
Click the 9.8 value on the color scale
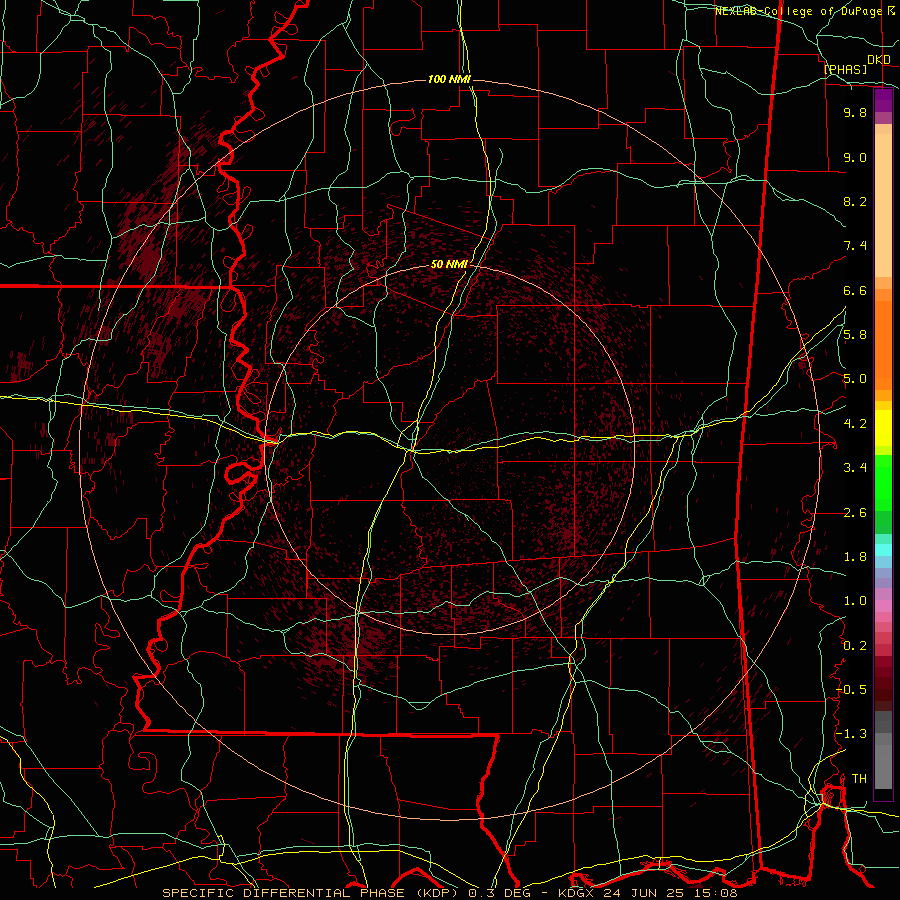(x=855, y=113)
